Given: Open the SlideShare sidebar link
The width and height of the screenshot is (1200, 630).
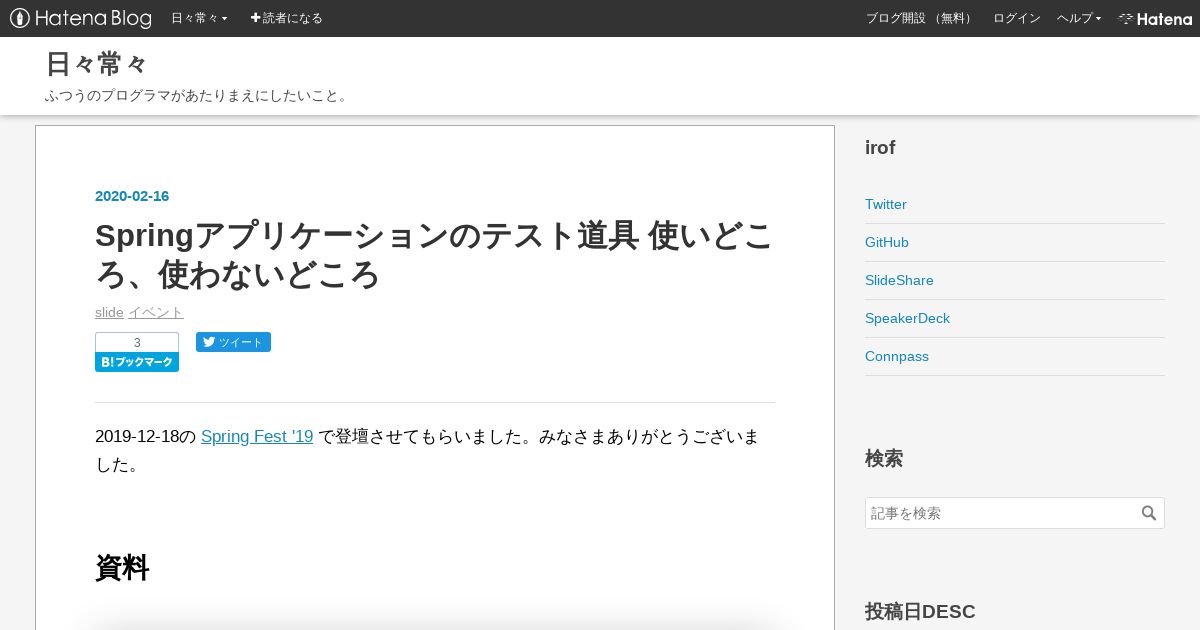Looking at the screenshot, I should coord(899,280).
